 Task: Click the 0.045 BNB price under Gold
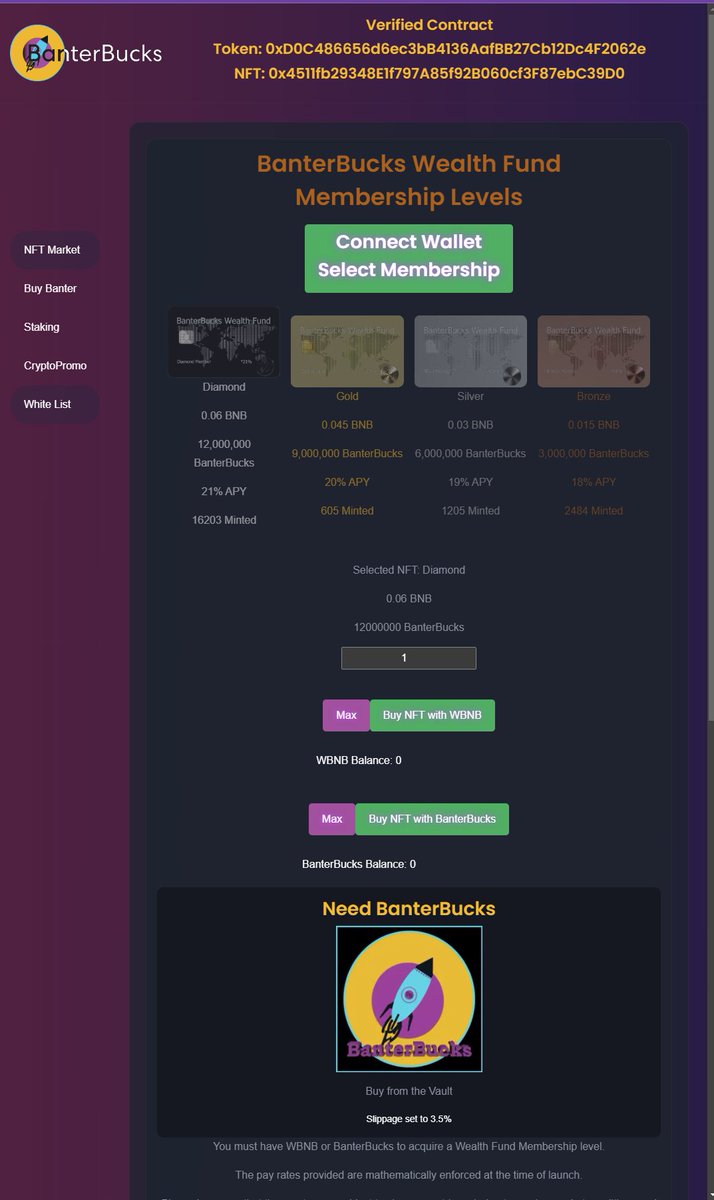[x=347, y=425]
